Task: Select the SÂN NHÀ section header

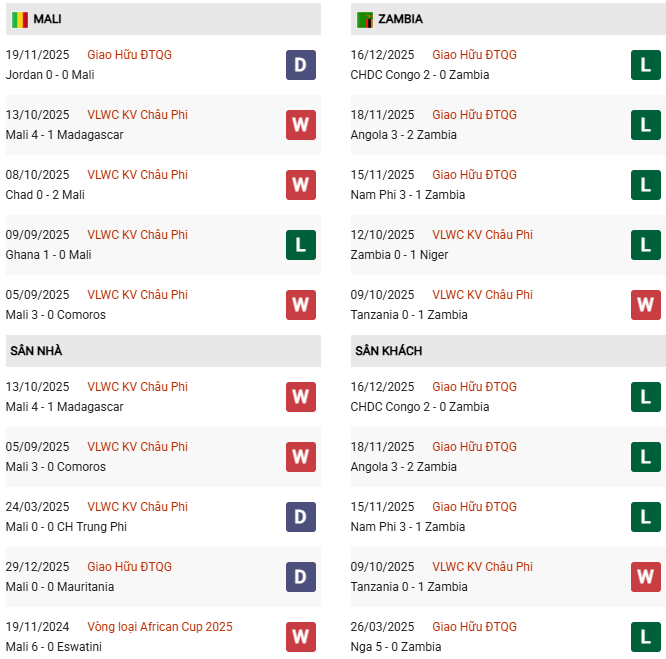Action: click(36, 351)
